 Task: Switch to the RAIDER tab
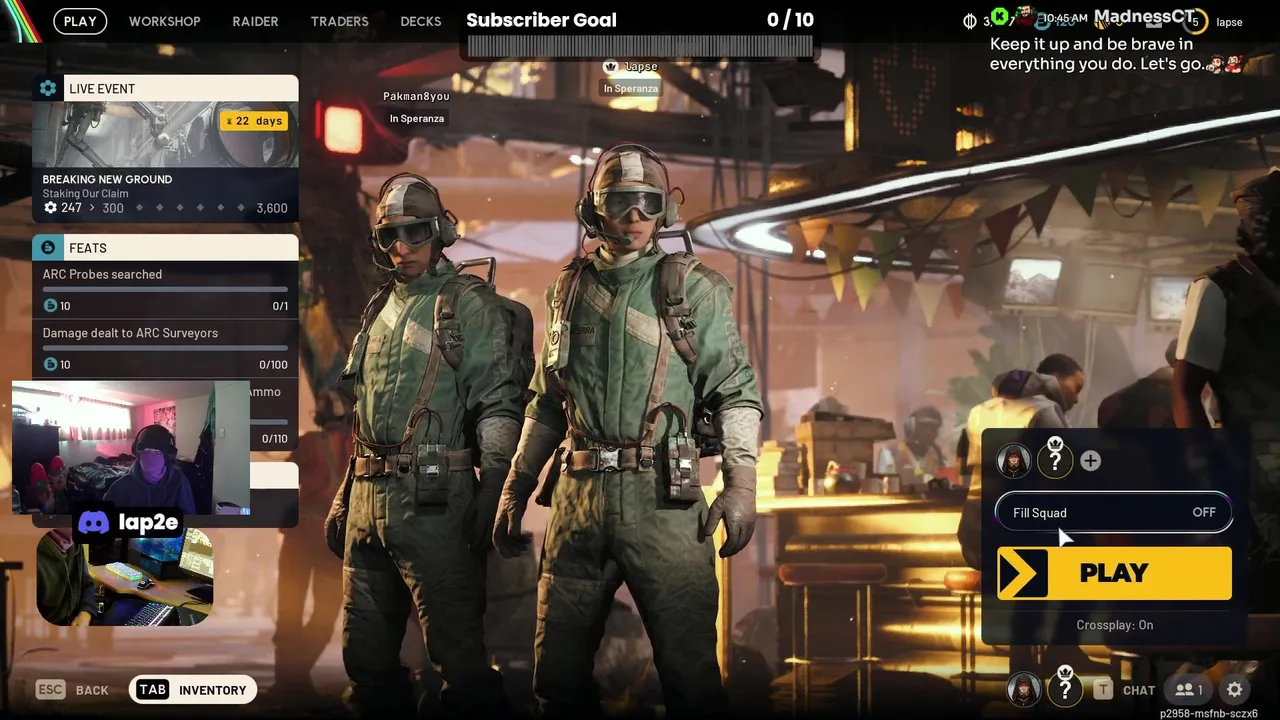click(255, 21)
